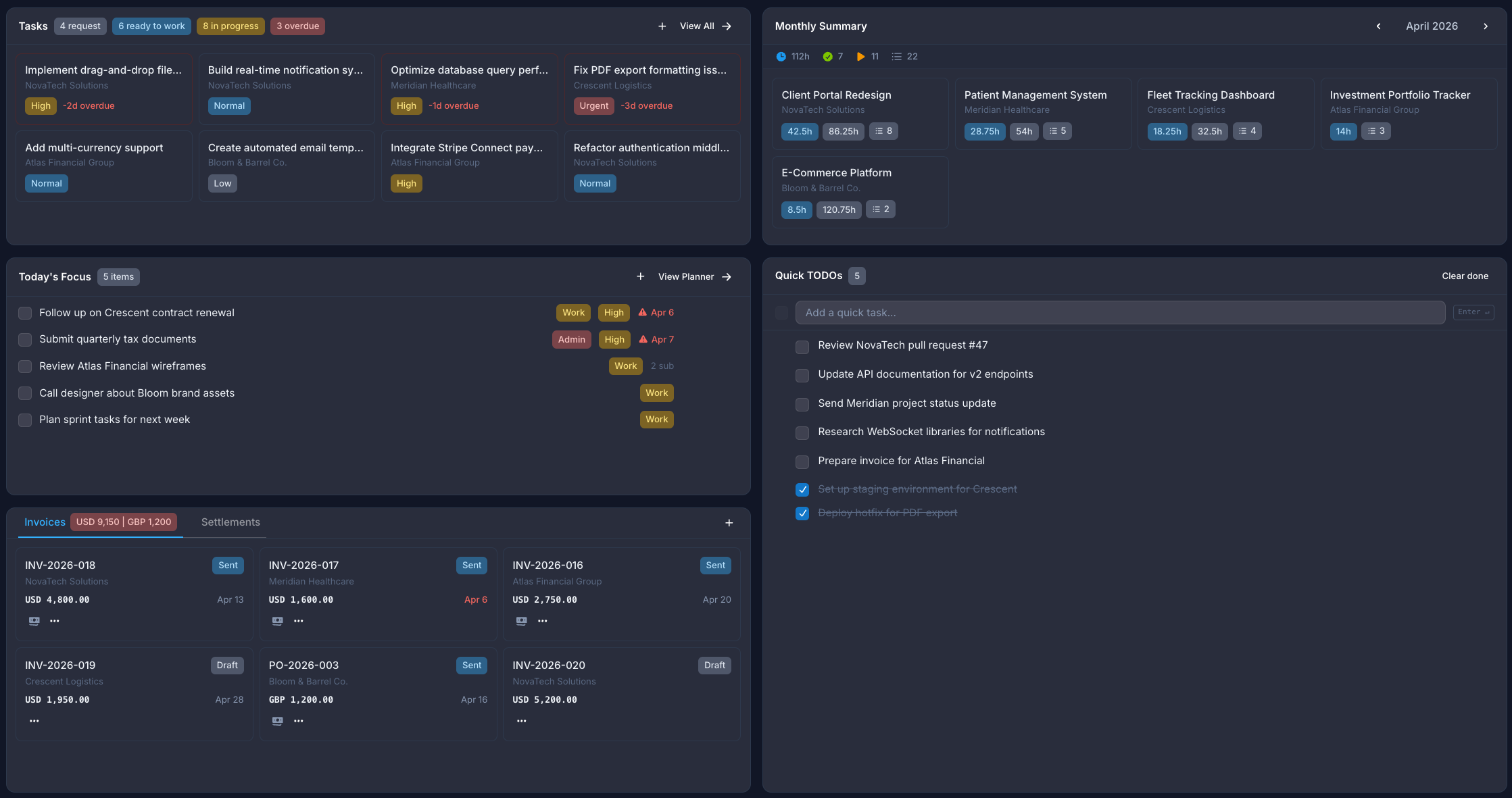This screenshot has height=798, width=1512.
Task: Open the April 2026 month selector
Action: pos(1432,26)
